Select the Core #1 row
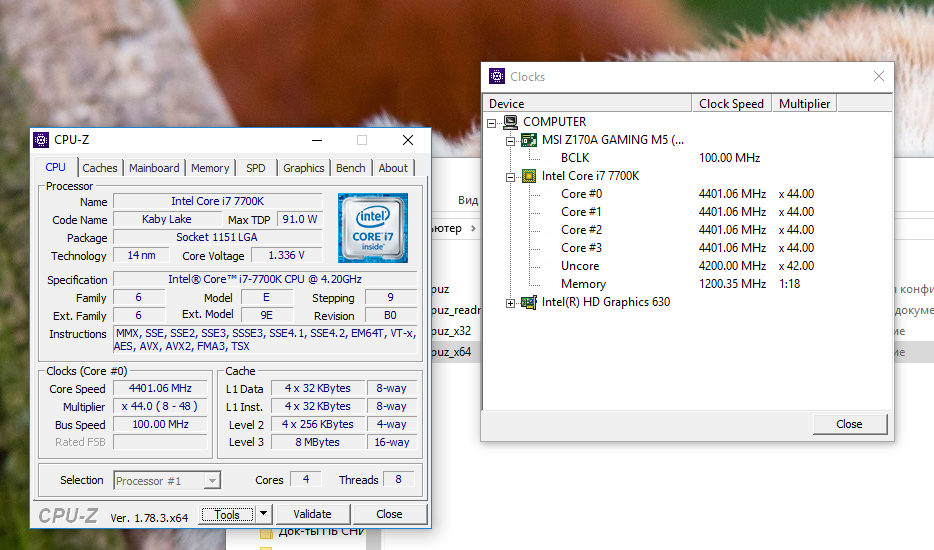Image resolution: width=934 pixels, height=550 pixels. tap(581, 212)
